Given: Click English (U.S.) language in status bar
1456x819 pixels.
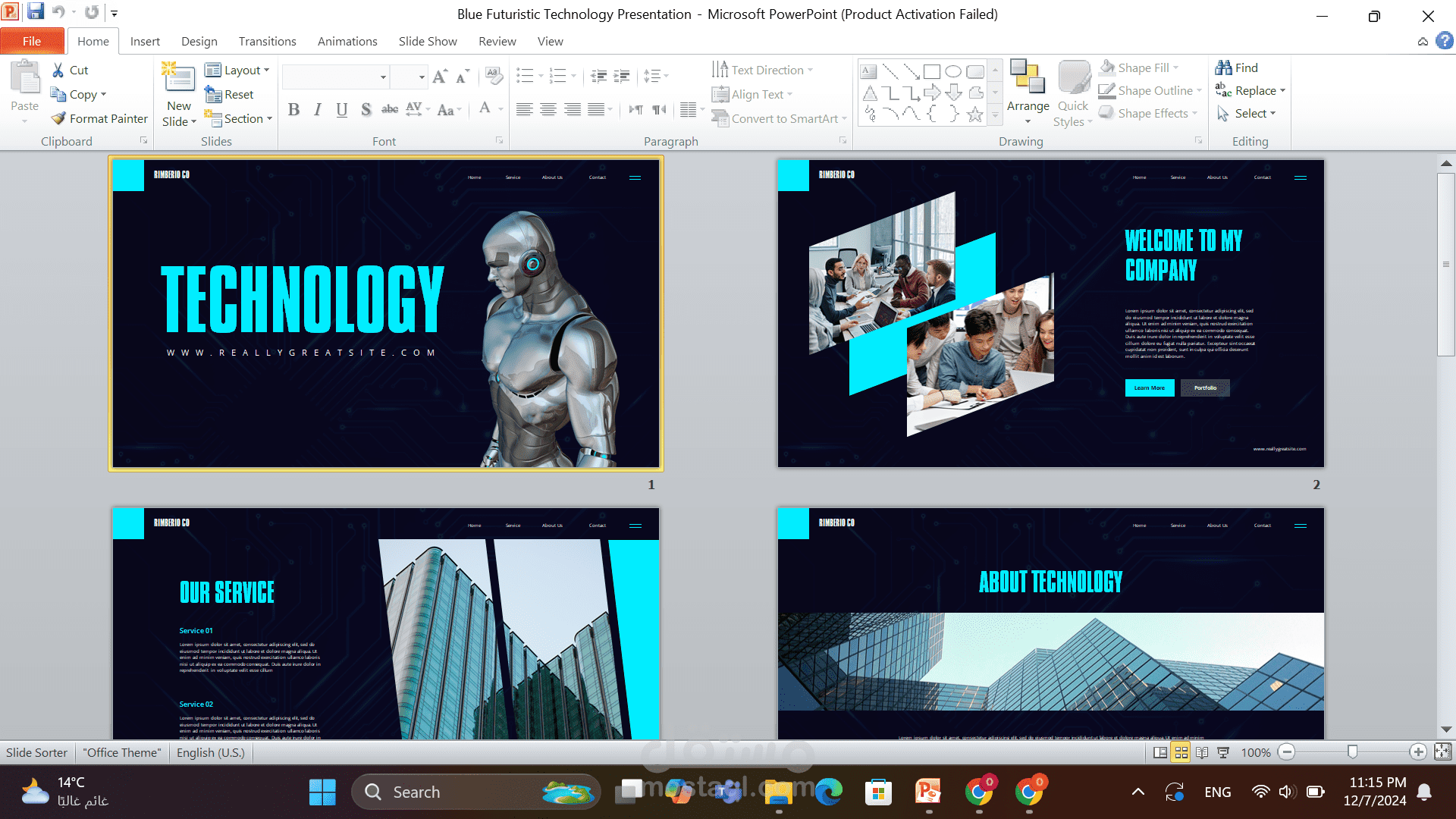Looking at the screenshot, I should [211, 752].
